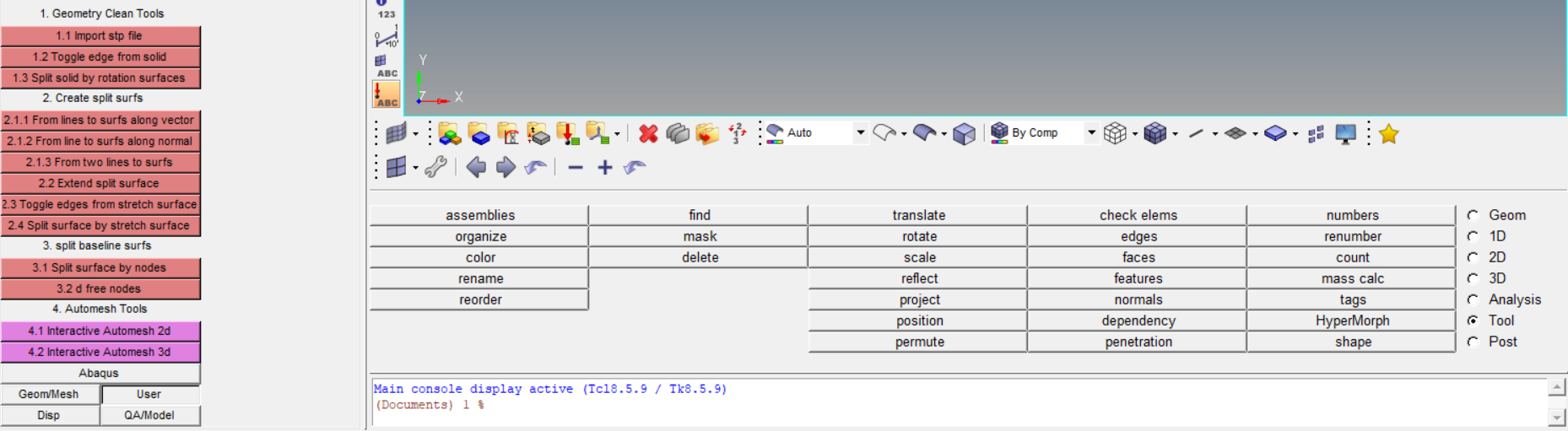Click the transparent cube geometry icon
Screen dimensions: 1568x431
point(964,133)
